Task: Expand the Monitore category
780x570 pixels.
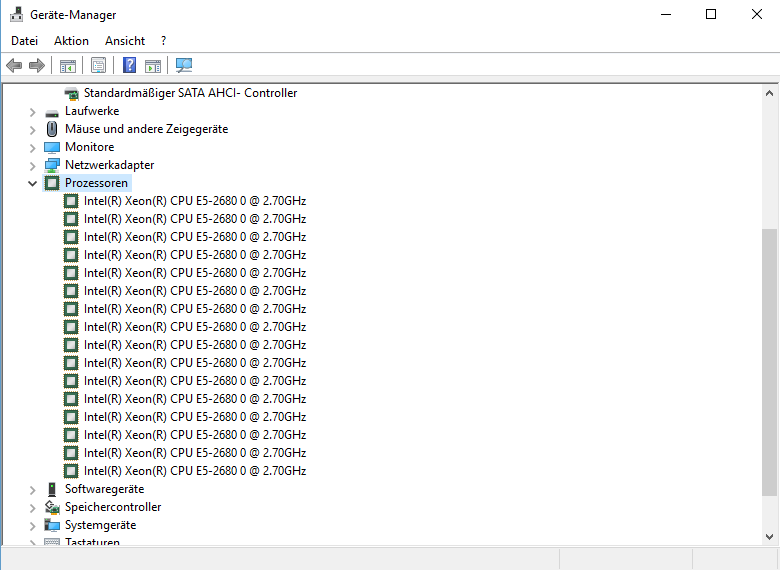Action: click(32, 148)
